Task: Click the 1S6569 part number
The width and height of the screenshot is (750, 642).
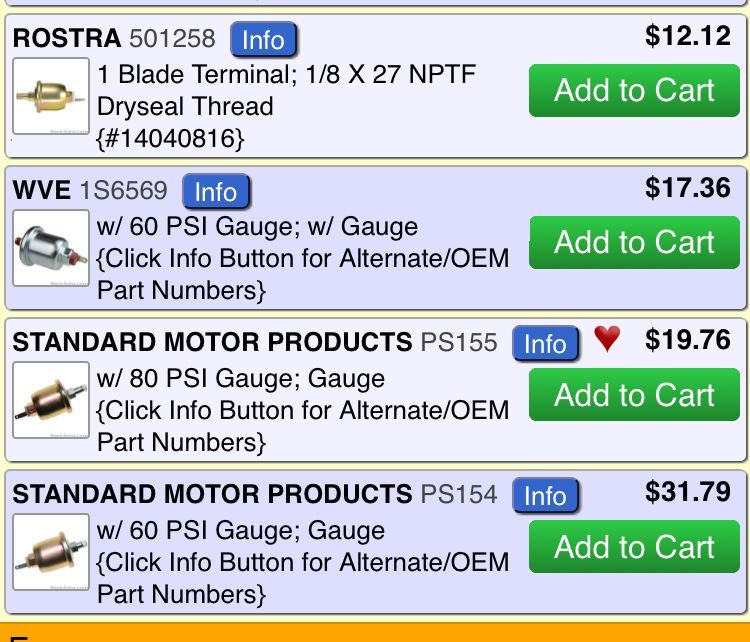Action: click(124, 190)
